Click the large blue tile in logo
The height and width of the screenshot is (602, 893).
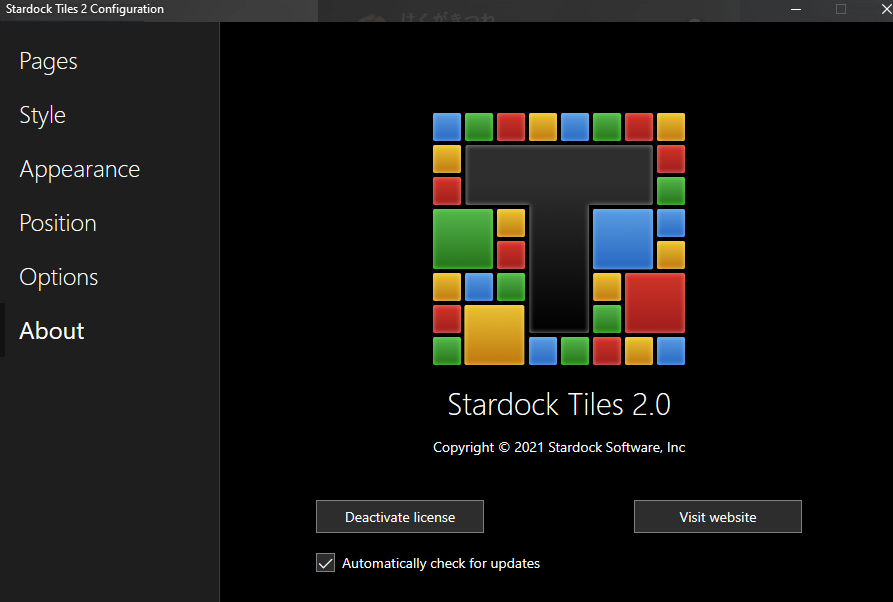(x=622, y=239)
